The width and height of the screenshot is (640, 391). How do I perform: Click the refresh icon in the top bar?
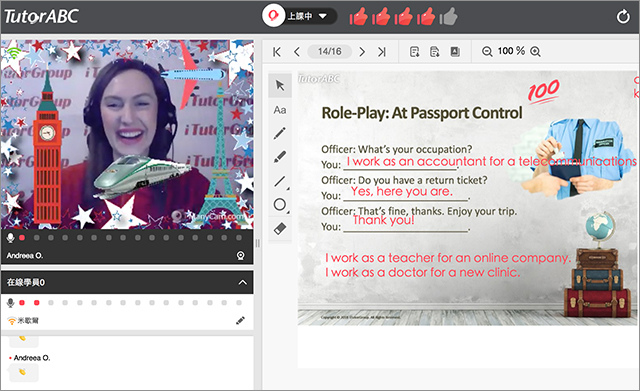(x=623, y=17)
